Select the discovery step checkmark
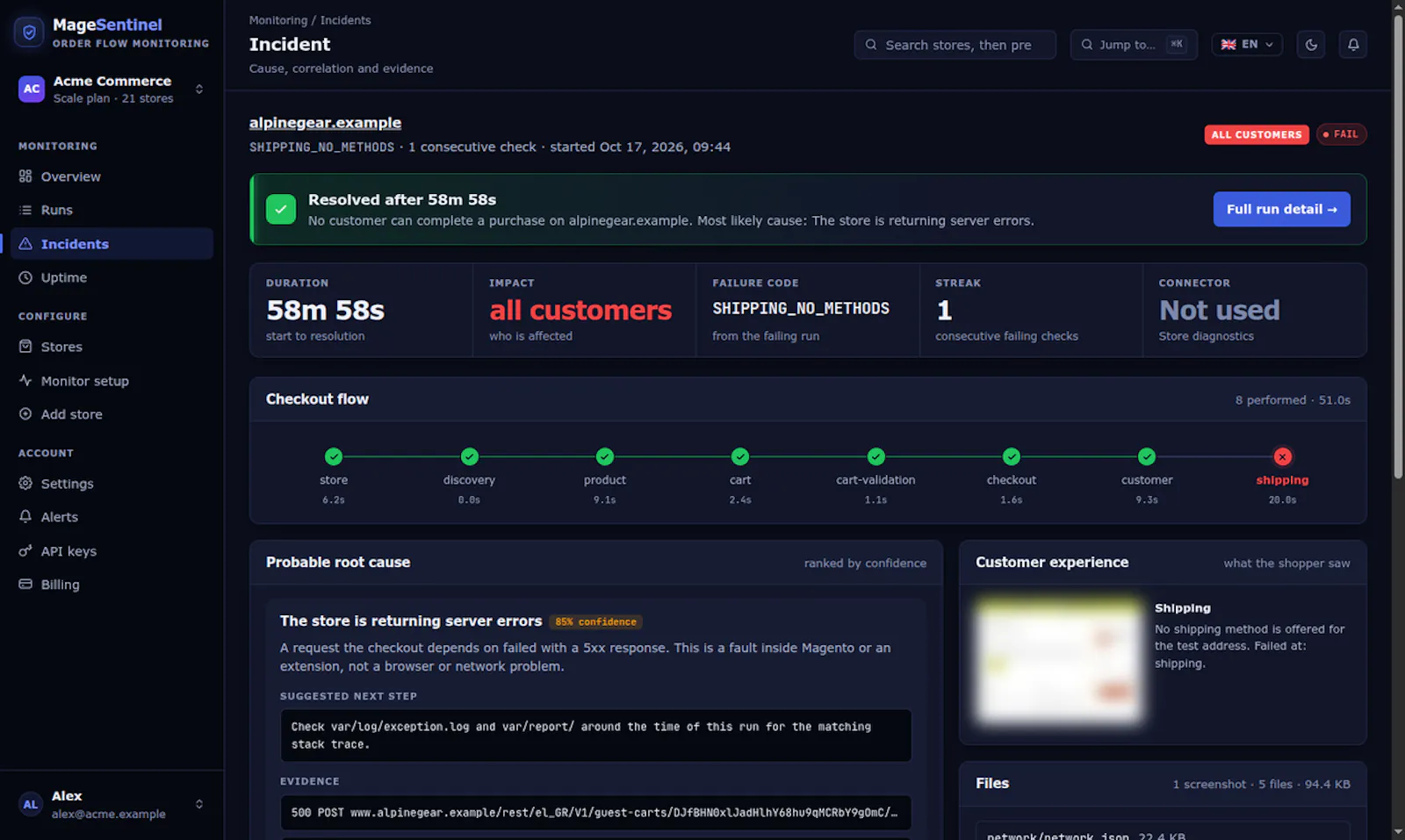Viewport: 1405px width, 840px height. click(470, 456)
